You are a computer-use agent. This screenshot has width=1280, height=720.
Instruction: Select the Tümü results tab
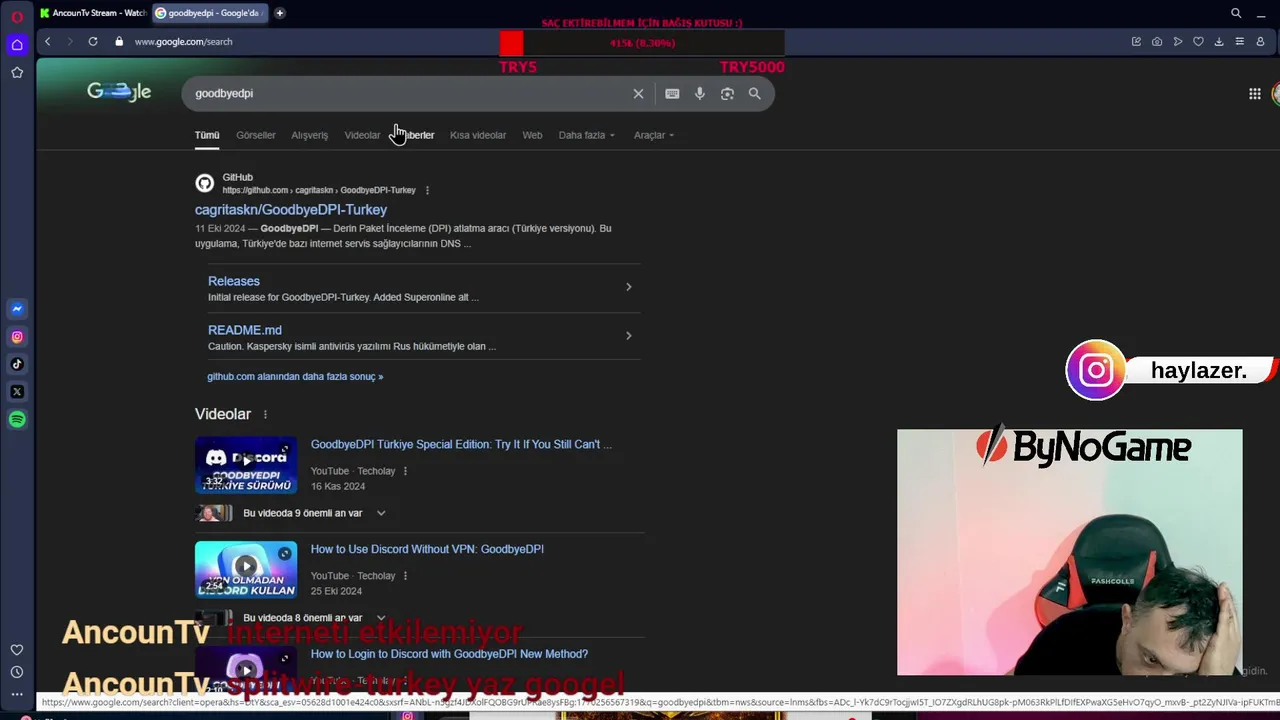coord(207,135)
